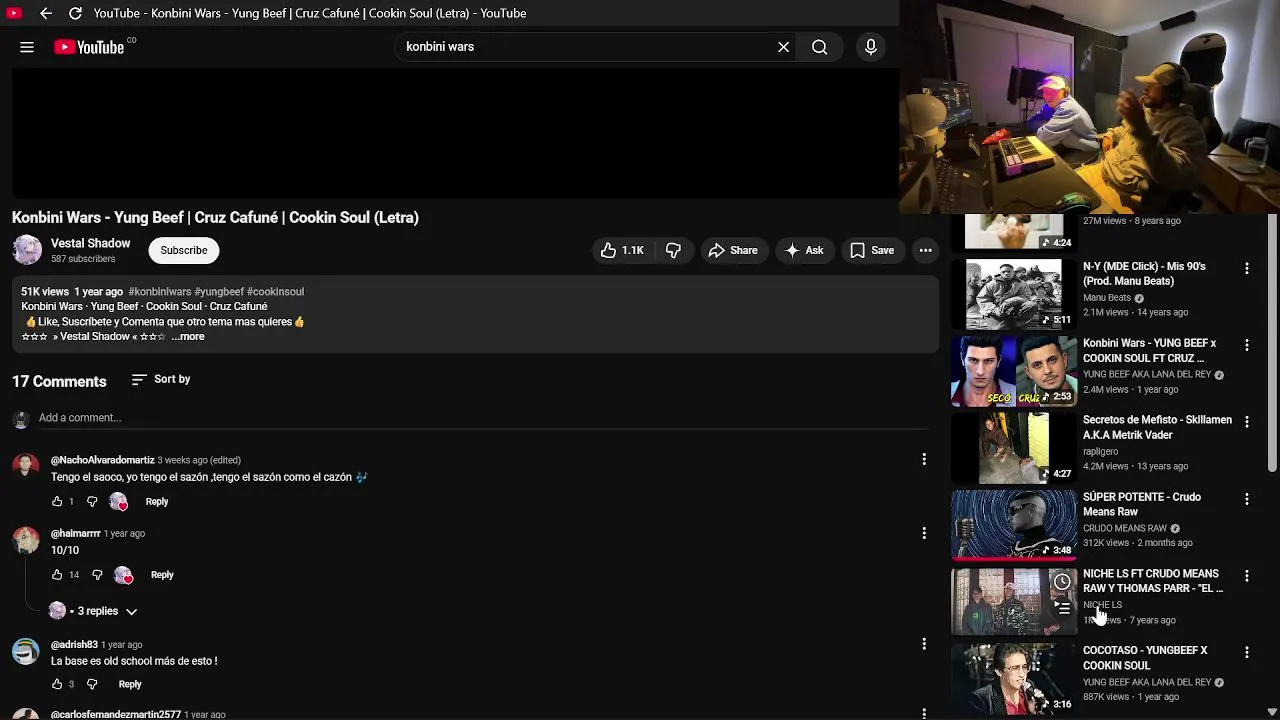The width and height of the screenshot is (1280, 720).
Task: Open the #yungbeef hashtag
Action: click(x=219, y=292)
